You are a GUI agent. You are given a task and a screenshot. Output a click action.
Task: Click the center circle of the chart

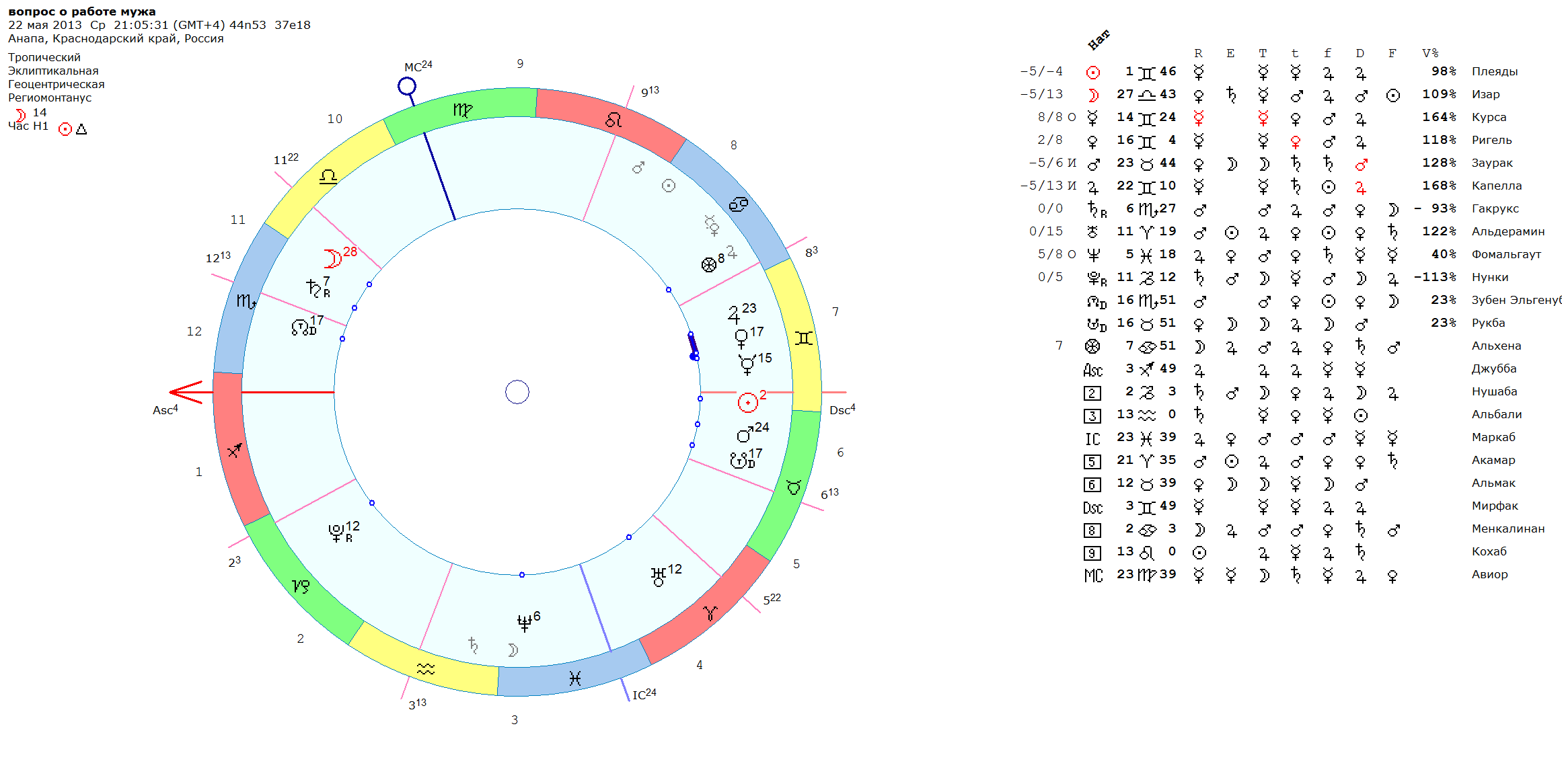pos(517,392)
